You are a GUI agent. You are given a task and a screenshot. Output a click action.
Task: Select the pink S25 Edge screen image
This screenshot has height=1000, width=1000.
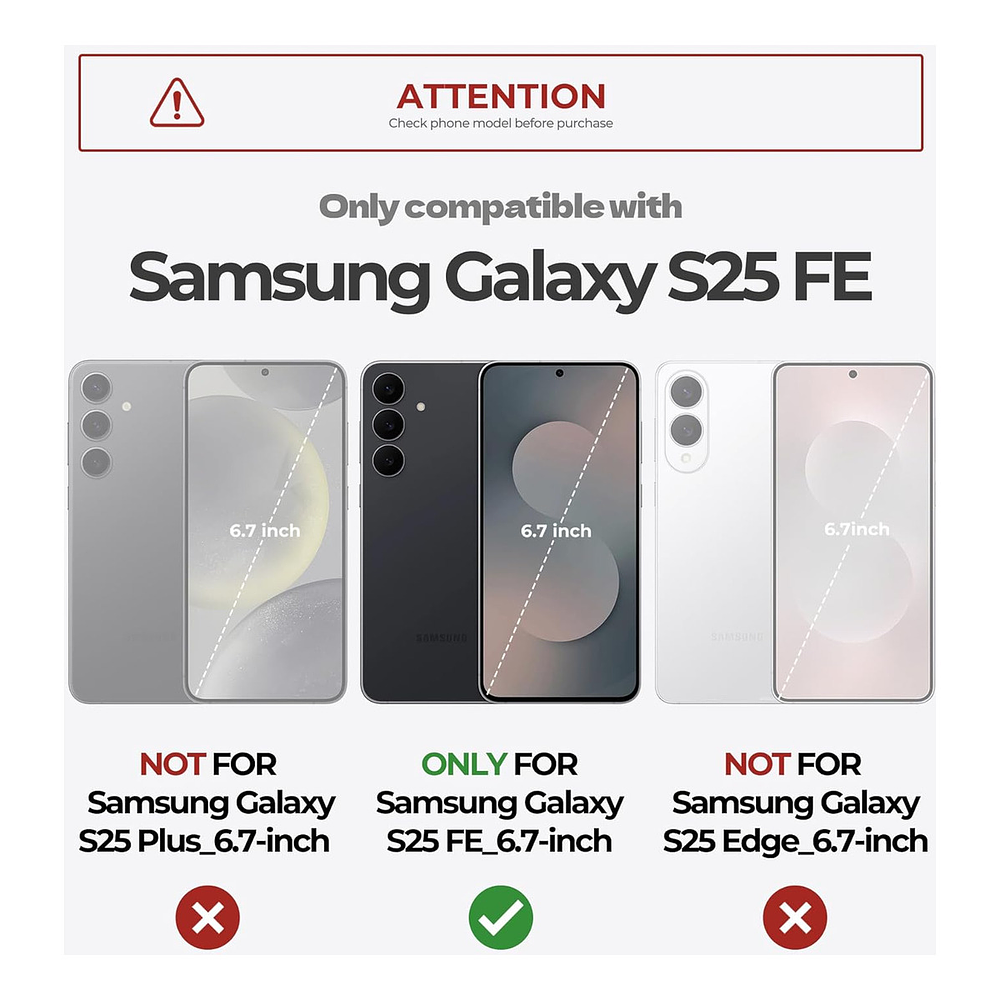click(x=853, y=533)
